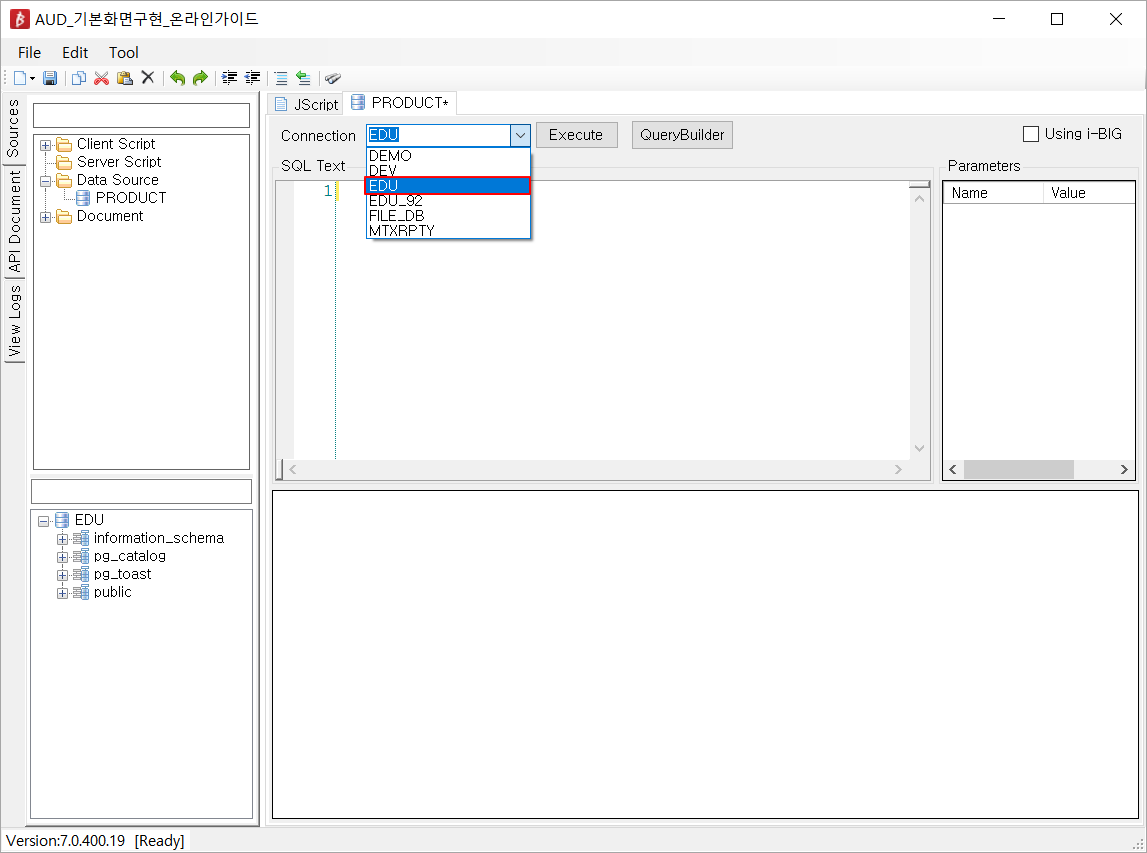Click the Parameters Name column header
The height and width of the screenshot is (853, 1147).
click(x=993, y=193)
